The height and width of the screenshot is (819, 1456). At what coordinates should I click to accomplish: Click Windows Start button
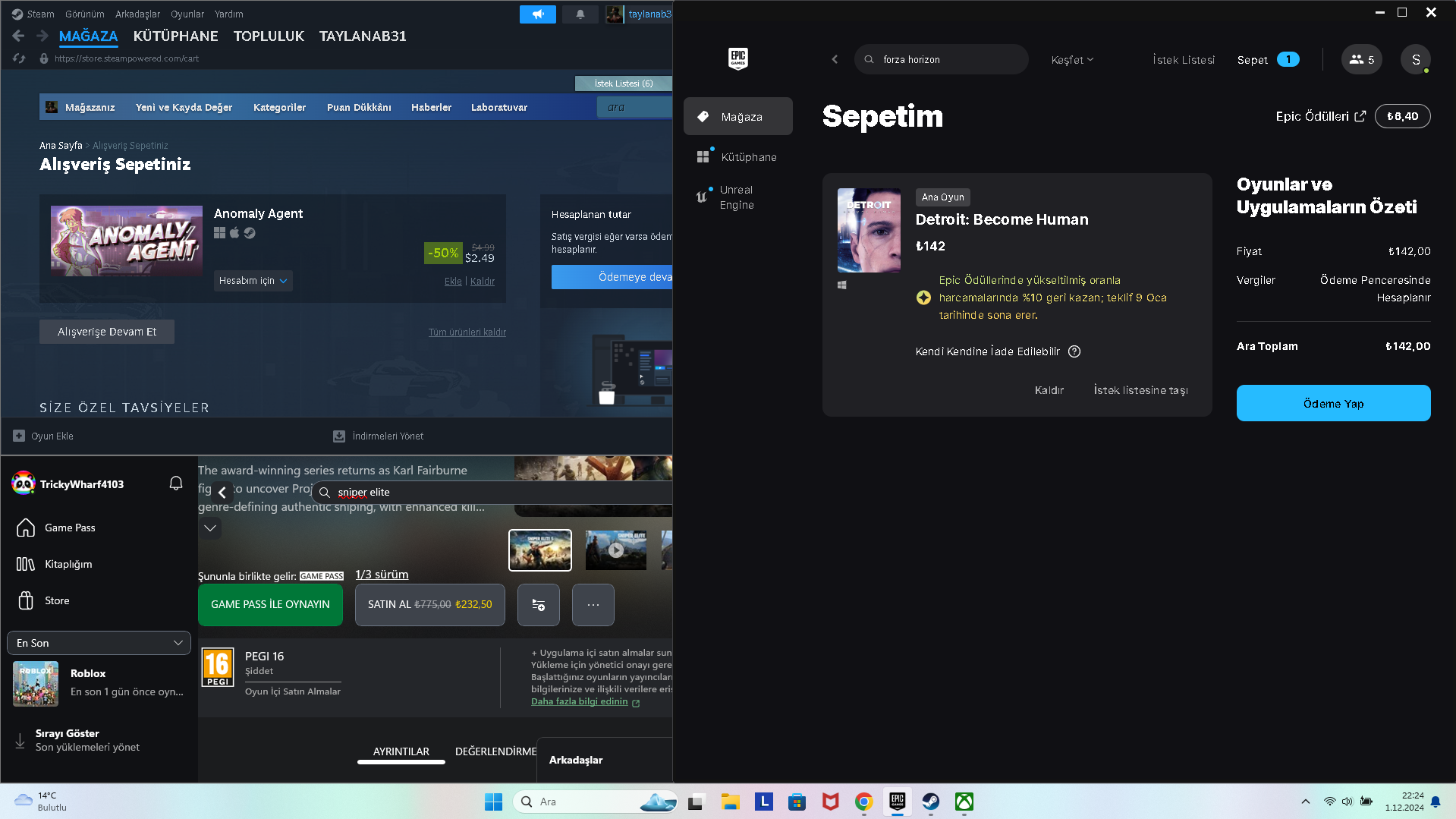pos(493,802)
